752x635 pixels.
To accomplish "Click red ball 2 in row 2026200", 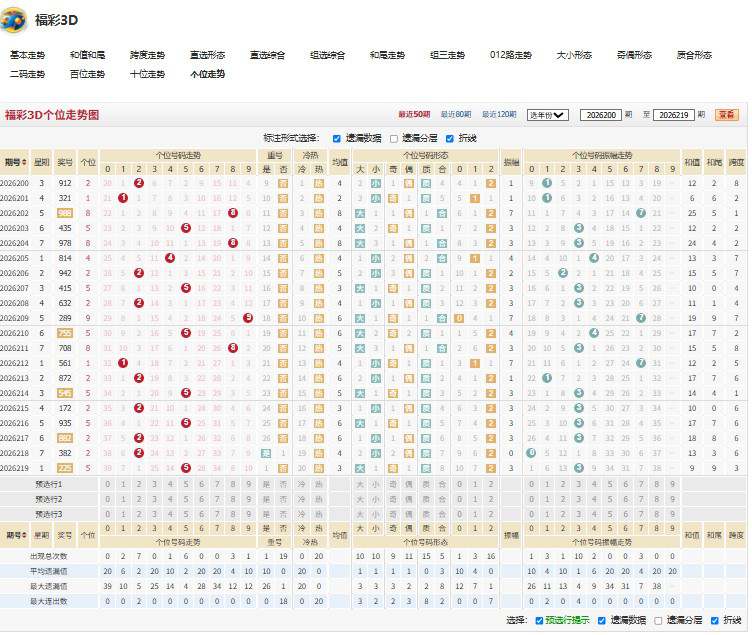I will coord(139,183).
